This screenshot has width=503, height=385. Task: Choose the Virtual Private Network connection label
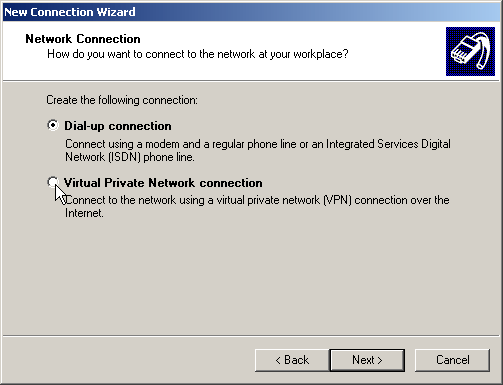[163, 183]
